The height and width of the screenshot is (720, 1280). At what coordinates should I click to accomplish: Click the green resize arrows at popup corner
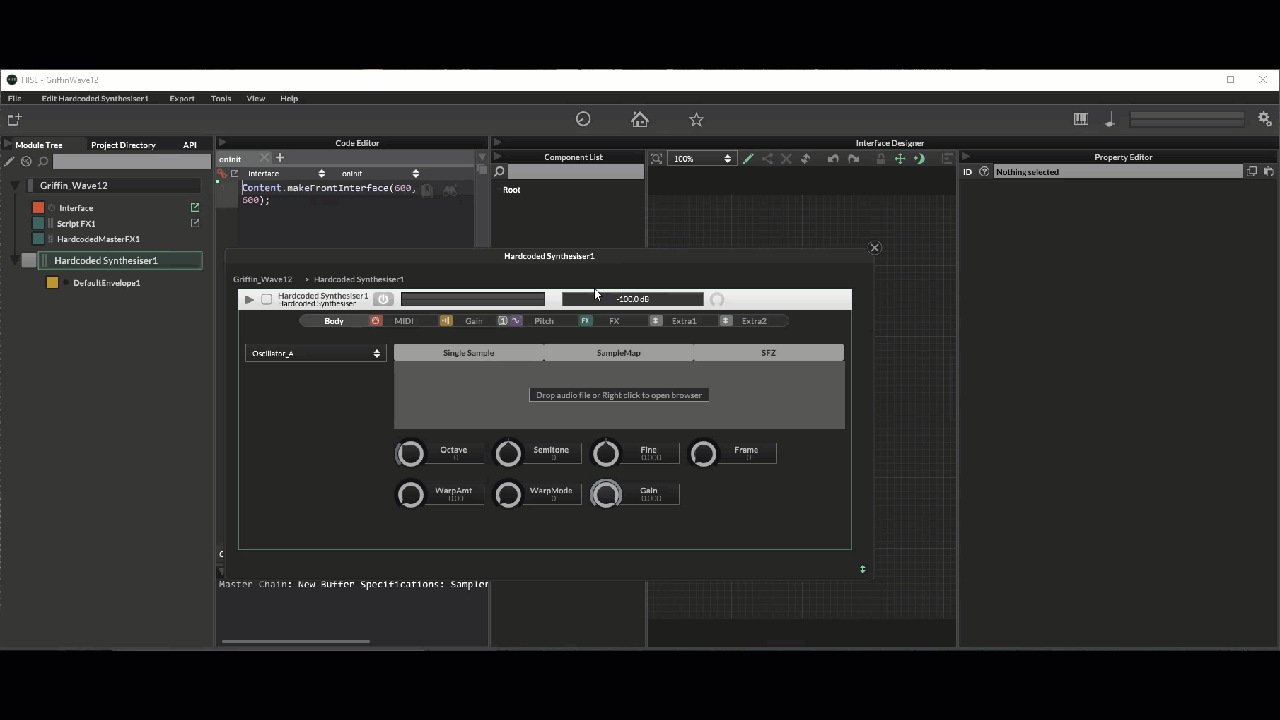pos(863,569)
